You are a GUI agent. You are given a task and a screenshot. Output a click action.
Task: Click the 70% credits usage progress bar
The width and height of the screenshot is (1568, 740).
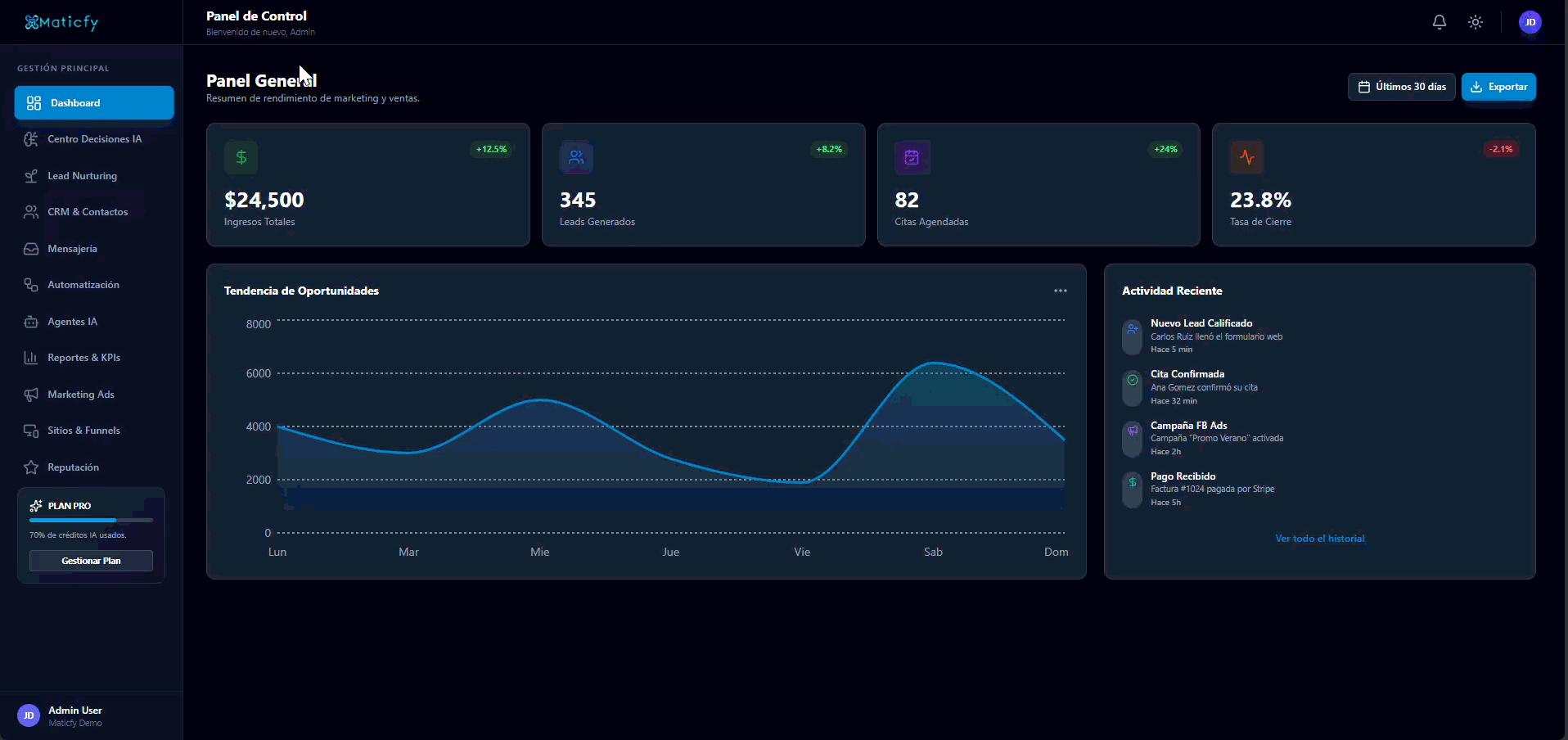pyautogui.click(x=91, y=520)
